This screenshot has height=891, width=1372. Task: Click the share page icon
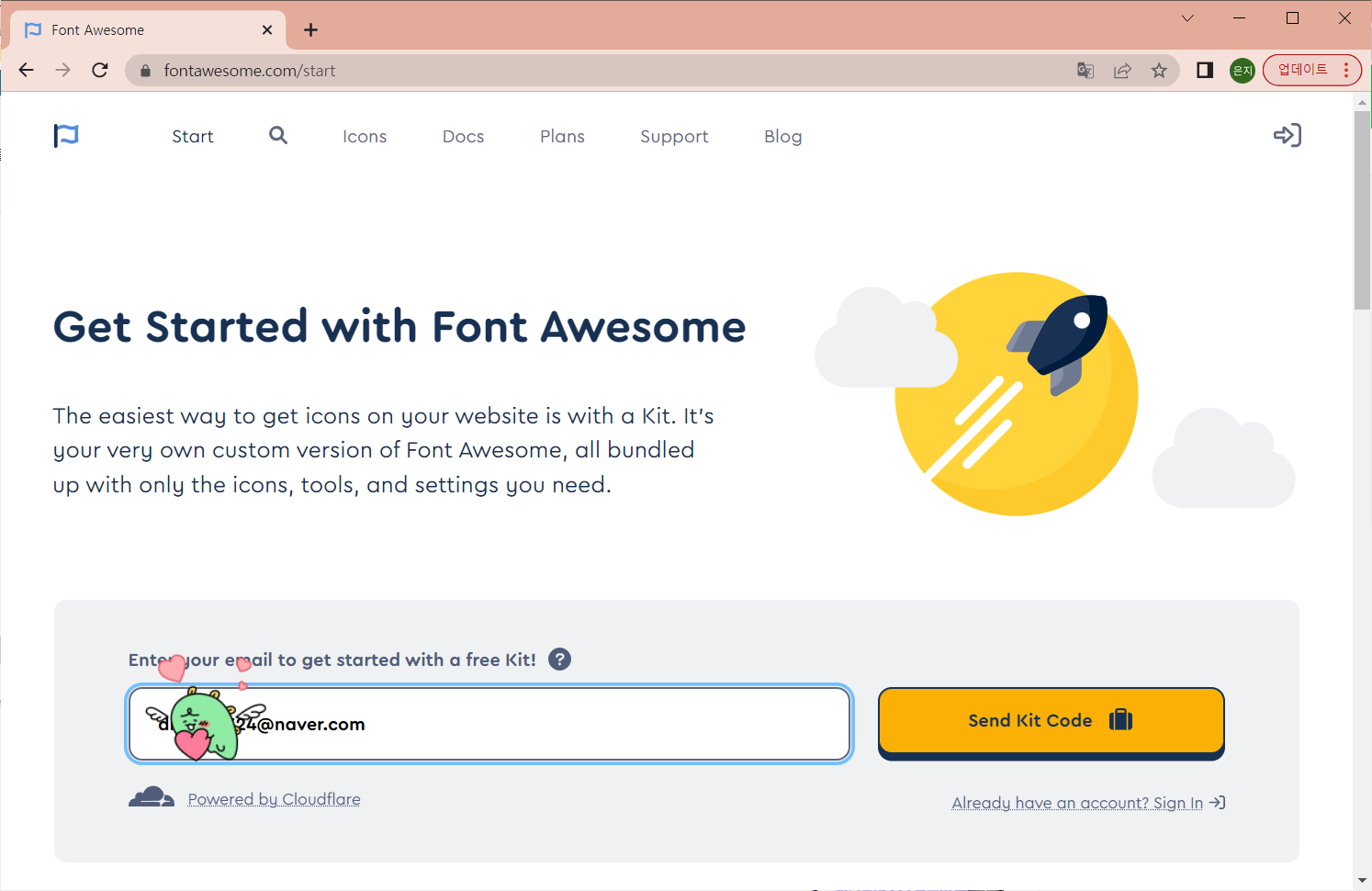pyautogui.click(x=1122, y=70)
